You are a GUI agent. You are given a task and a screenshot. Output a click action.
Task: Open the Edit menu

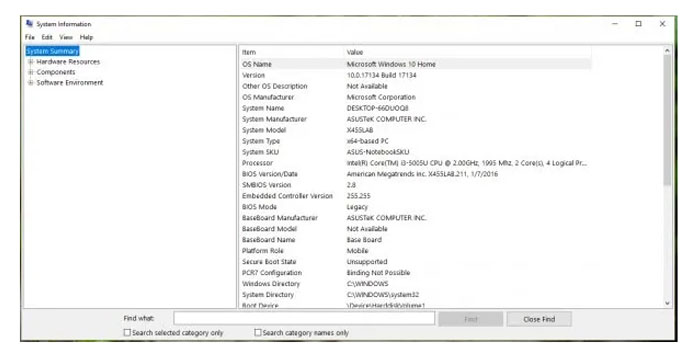pos(47,37)
